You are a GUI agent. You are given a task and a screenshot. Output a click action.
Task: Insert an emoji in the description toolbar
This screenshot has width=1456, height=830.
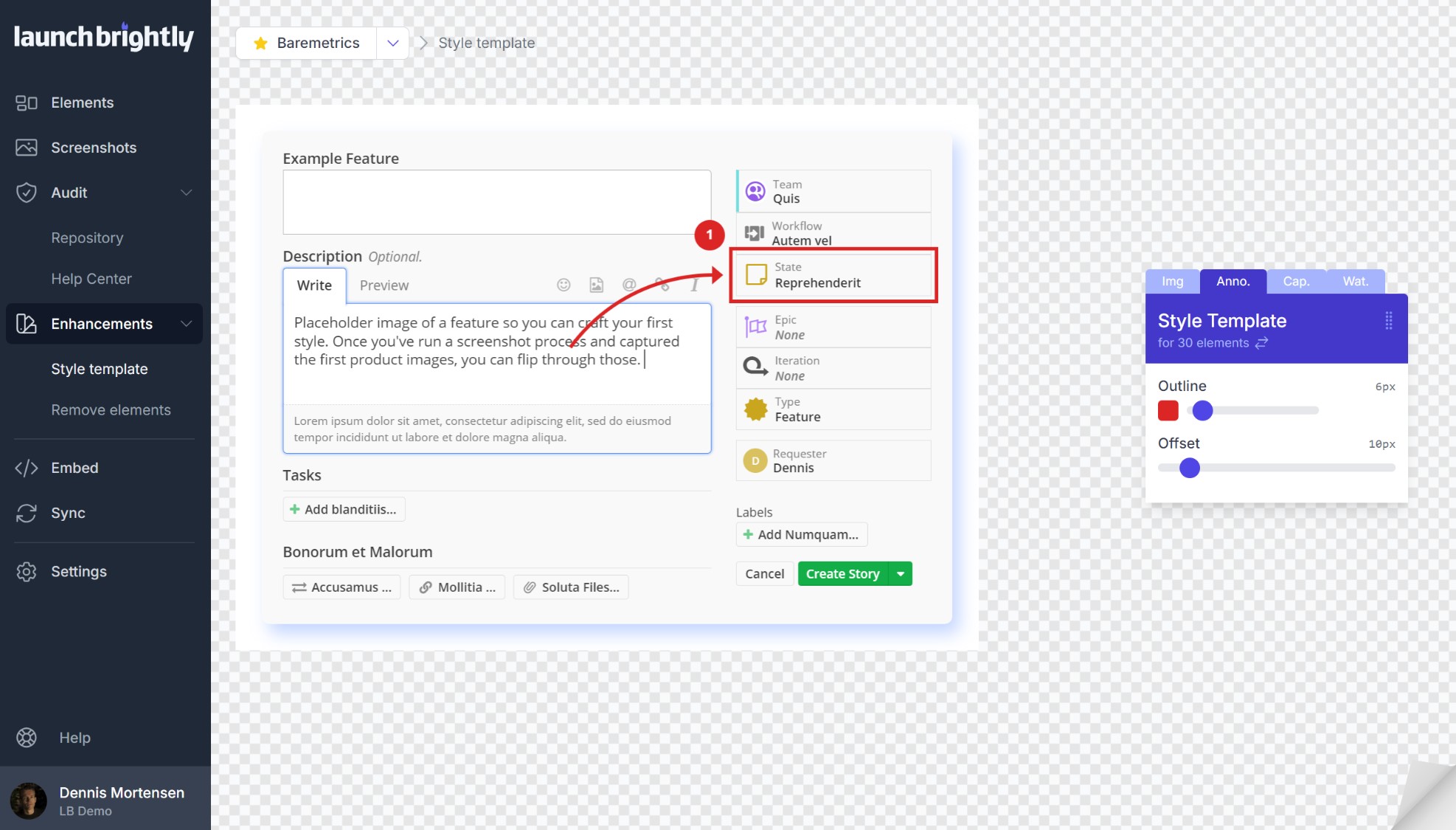[564, 285]
